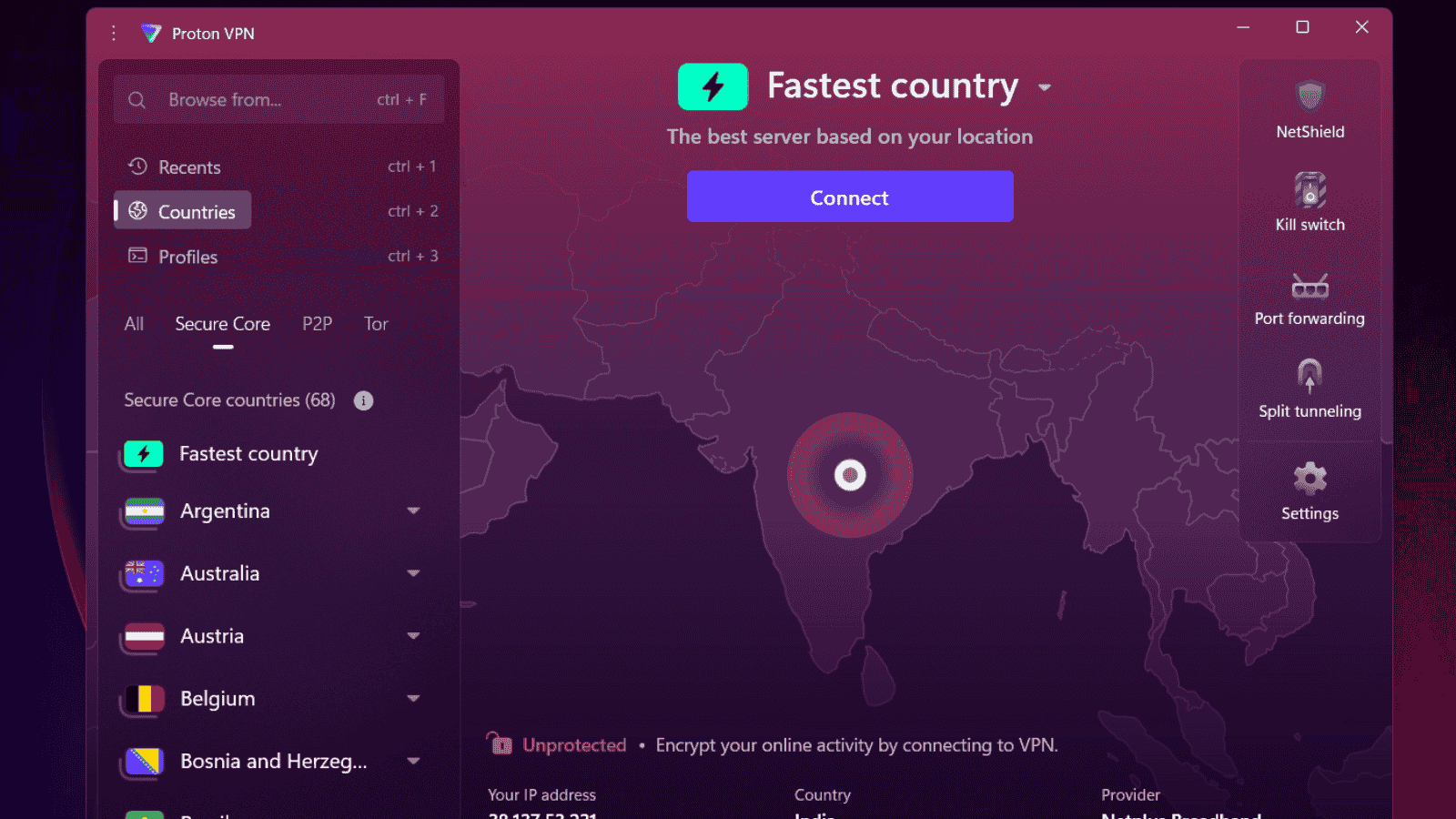Image resolution: width=1456 pixels, height=819 pixels.
Task: Click the Secure Core countries info icon
Action: point(363,400)
